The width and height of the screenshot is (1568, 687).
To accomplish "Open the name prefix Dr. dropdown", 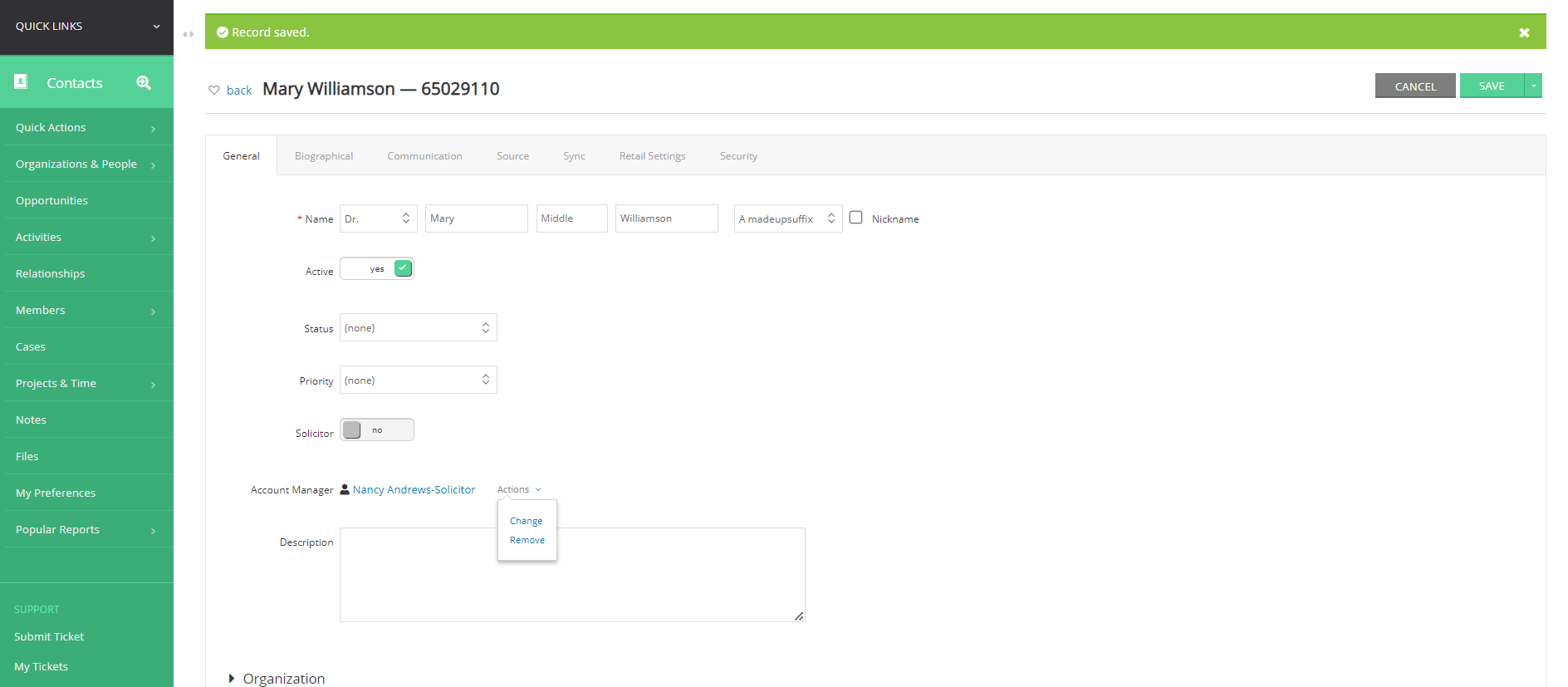I will tap(379, 218).
